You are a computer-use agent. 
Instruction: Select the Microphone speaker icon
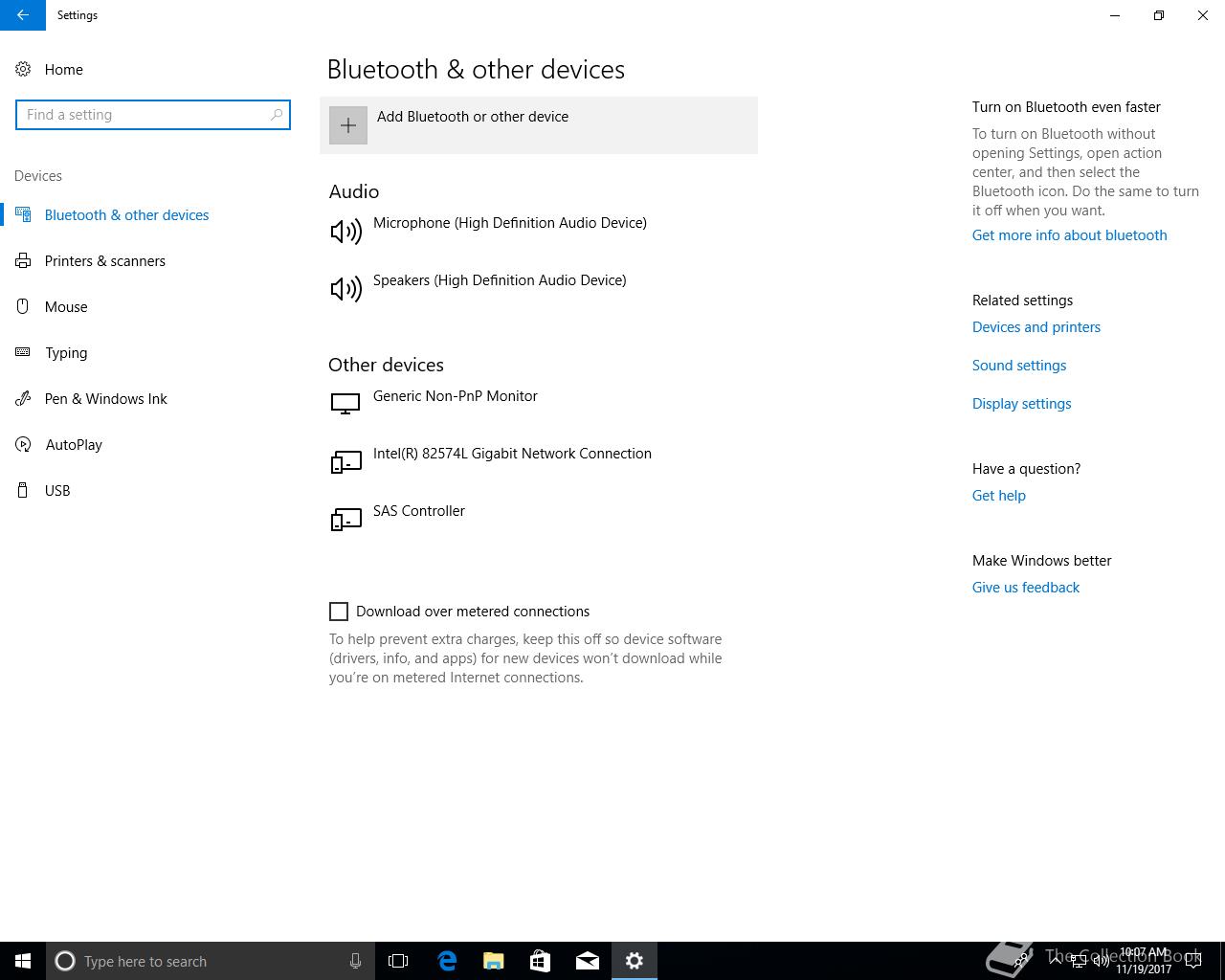(345, 232)
